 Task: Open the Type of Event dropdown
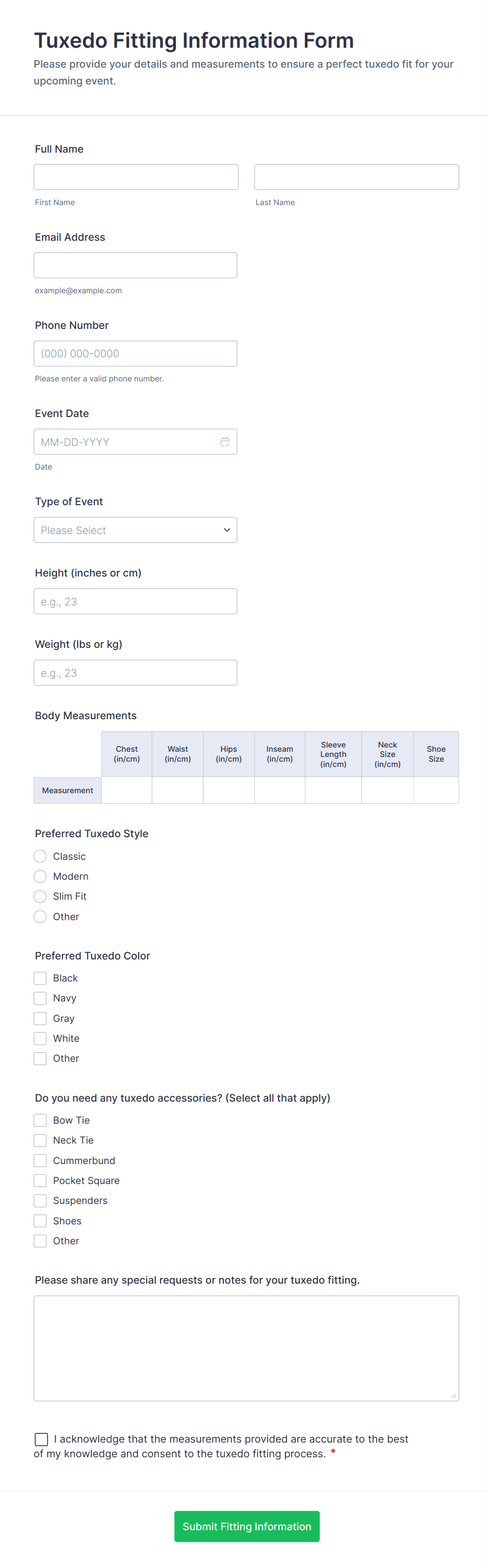coord(135,529)
